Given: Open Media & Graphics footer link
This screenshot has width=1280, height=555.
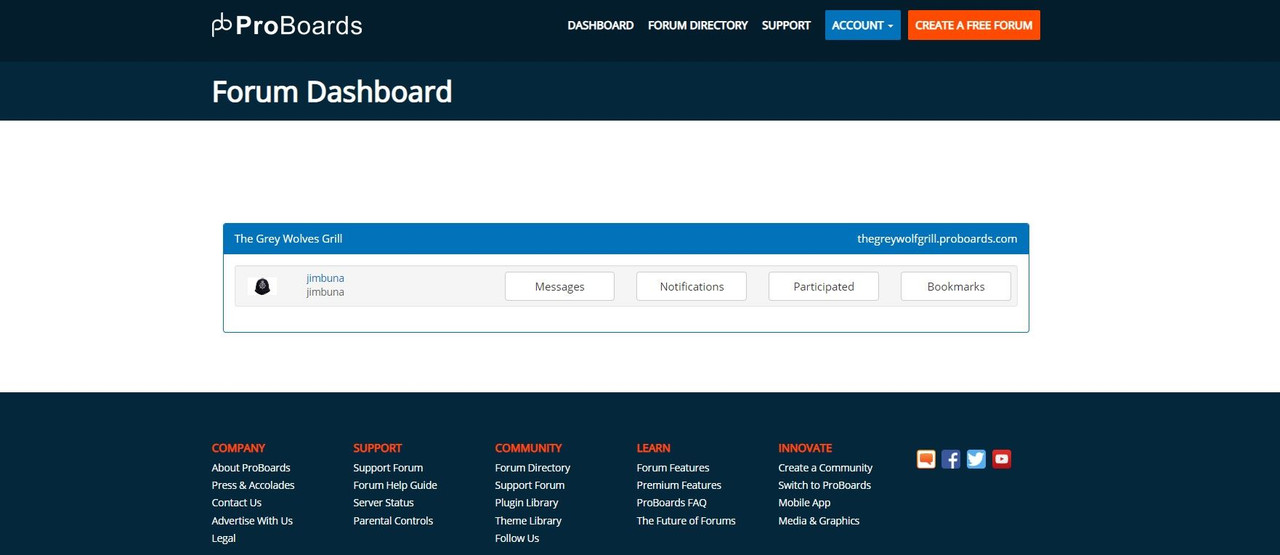Looking at the screenshot, I should point(819,521).
